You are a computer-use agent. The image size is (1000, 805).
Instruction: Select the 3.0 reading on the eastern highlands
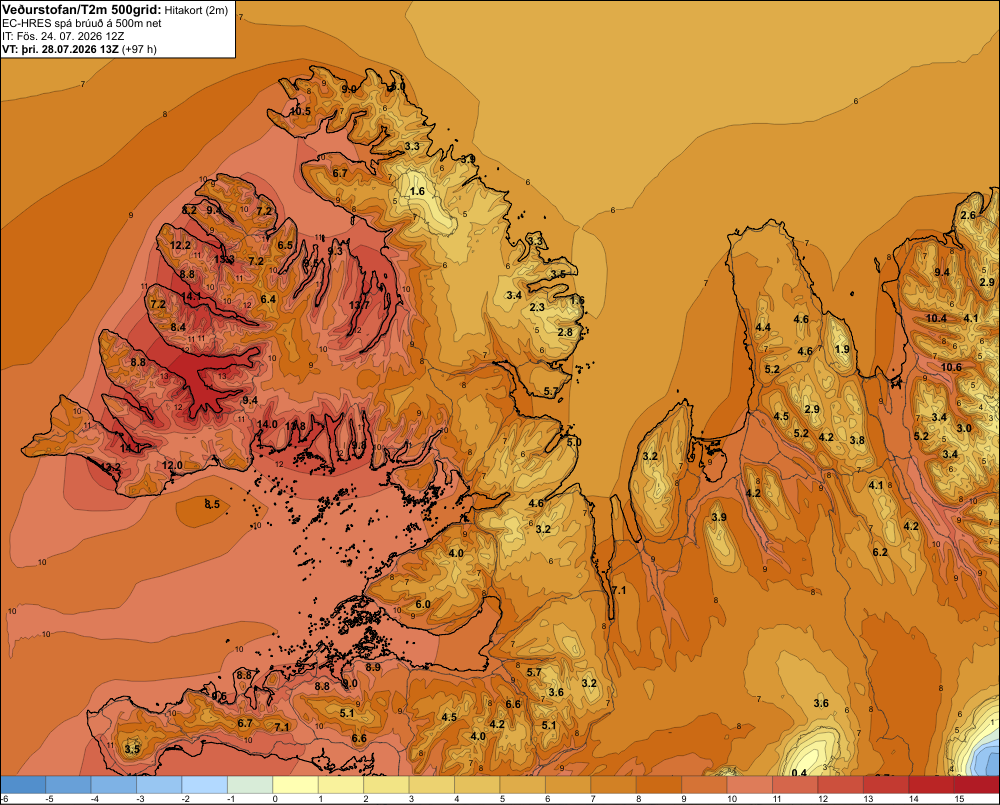[x=964, y=428]
